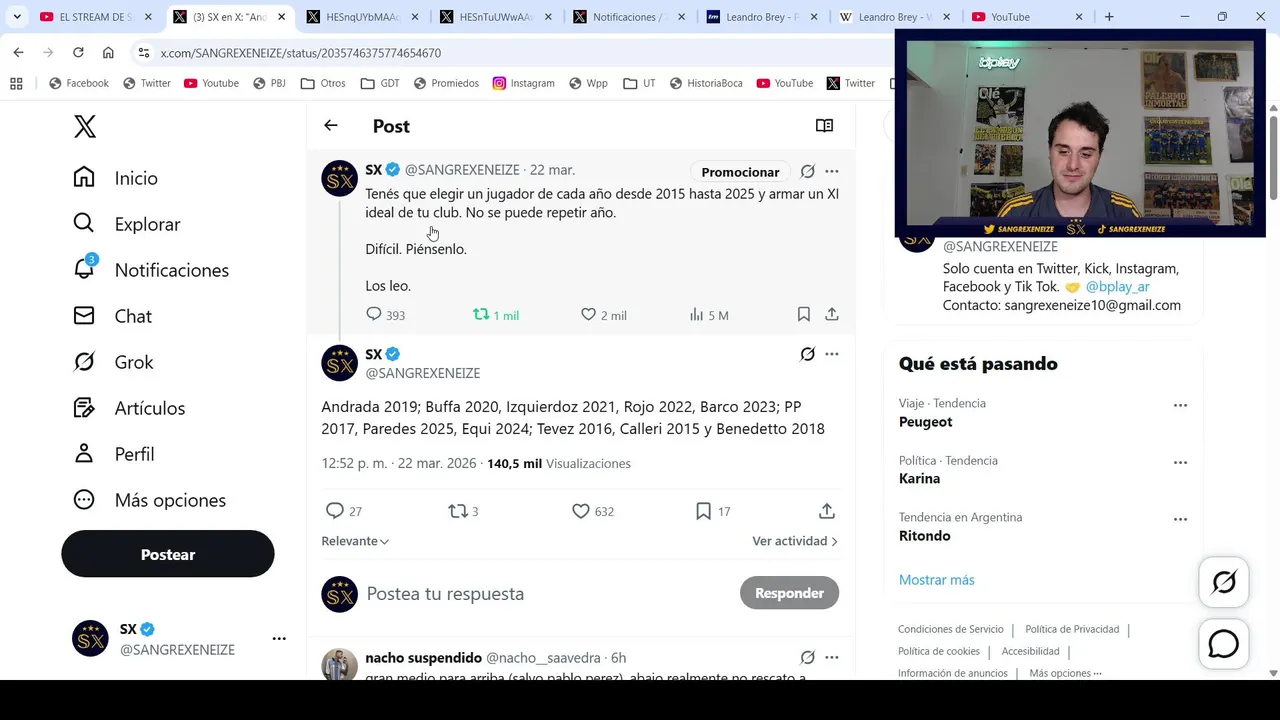Viewport: 1280px width, 720px height.
Task: Open Grok in the sidebar
Action: (x=113, y=362)
